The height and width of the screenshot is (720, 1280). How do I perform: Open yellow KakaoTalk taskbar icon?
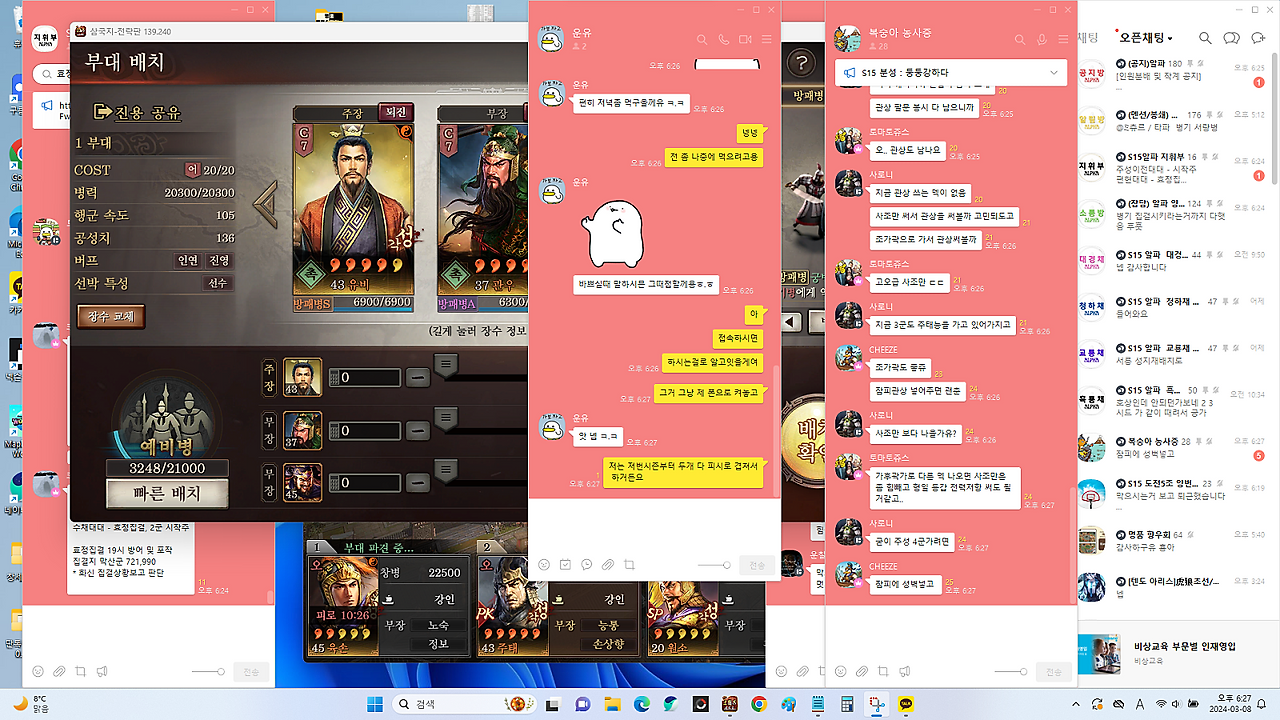pos(906,704)
